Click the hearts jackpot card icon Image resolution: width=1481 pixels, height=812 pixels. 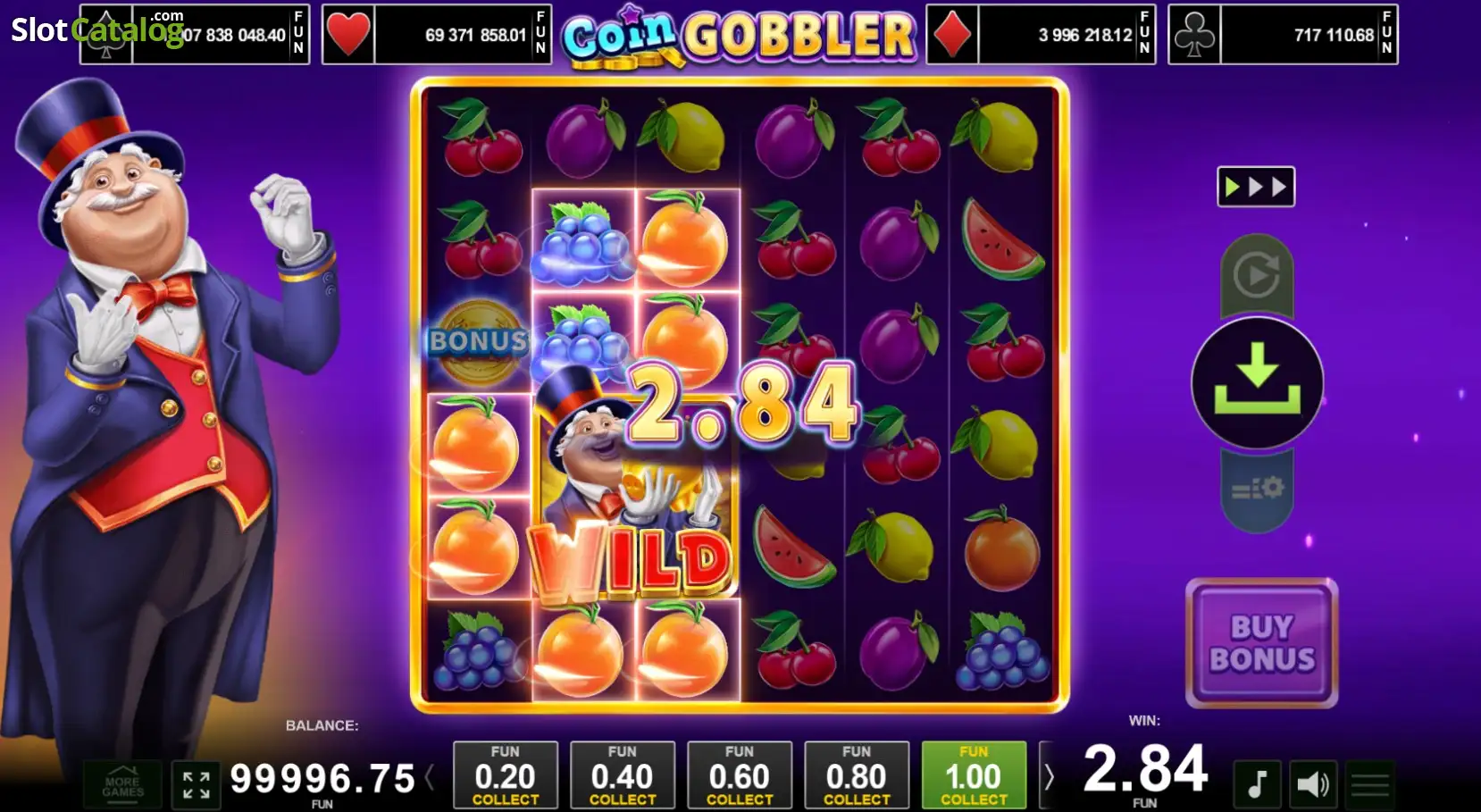(348, 34)
